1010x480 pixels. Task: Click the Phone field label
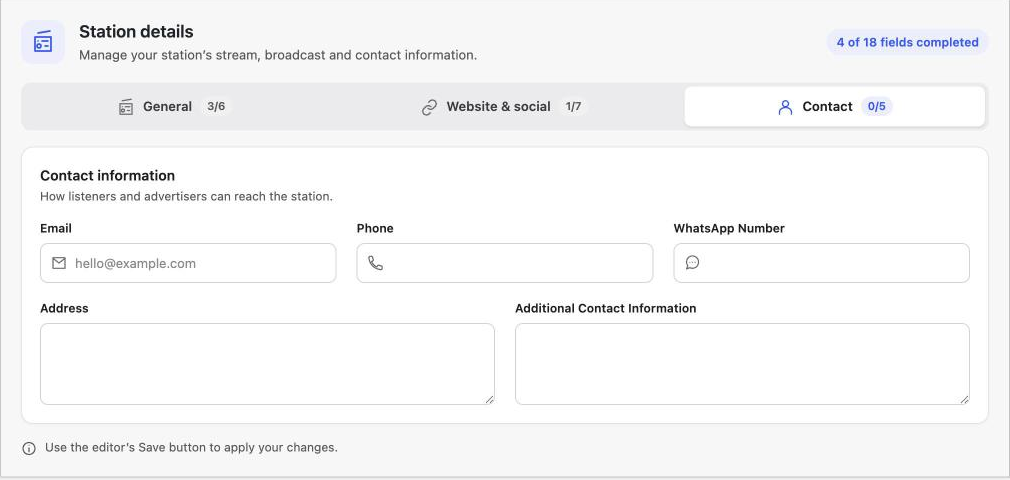tap(375, 229)
